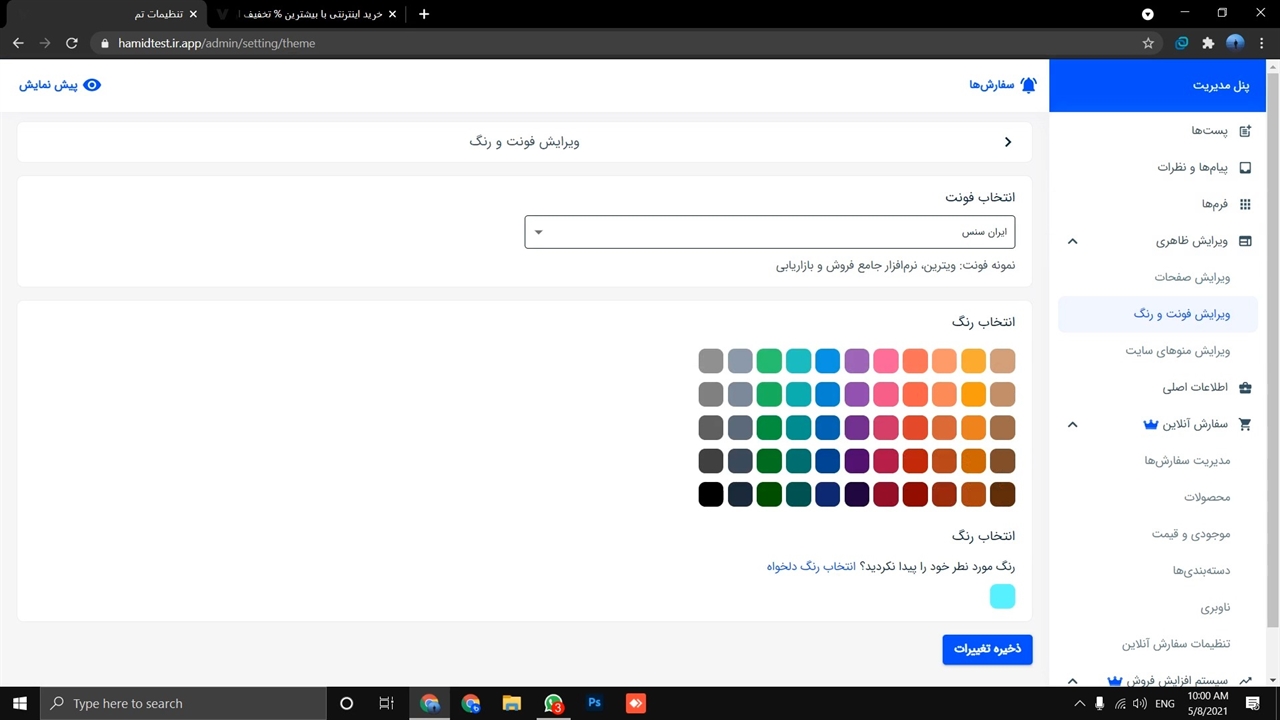Viewport: 1280px width, 720px height.
Task: Click the preview eye icon
Action: point(92,85)
